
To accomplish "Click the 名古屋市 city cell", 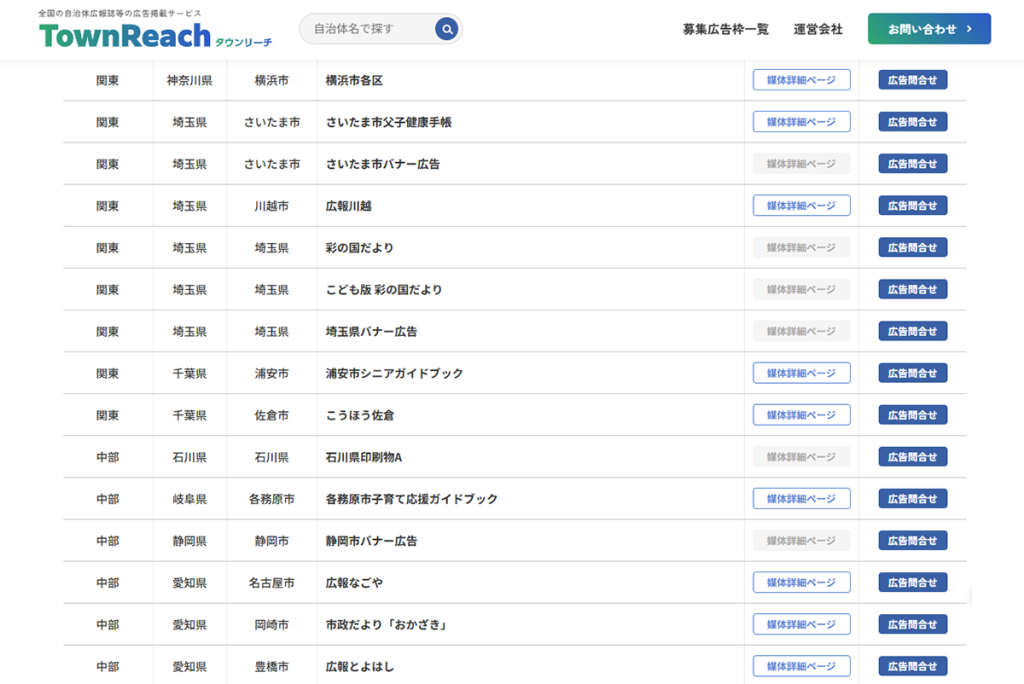I will tap(272, 583).
